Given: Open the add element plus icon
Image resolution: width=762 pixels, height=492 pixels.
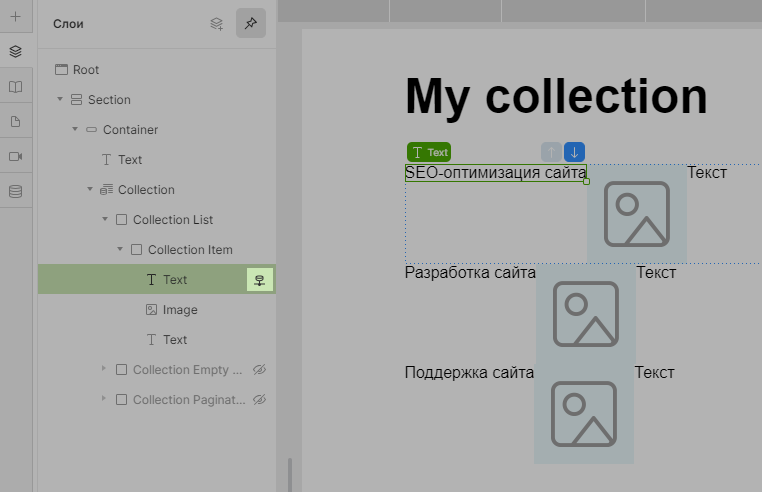Looking at the screenshot, I should [x=16, y=17].
